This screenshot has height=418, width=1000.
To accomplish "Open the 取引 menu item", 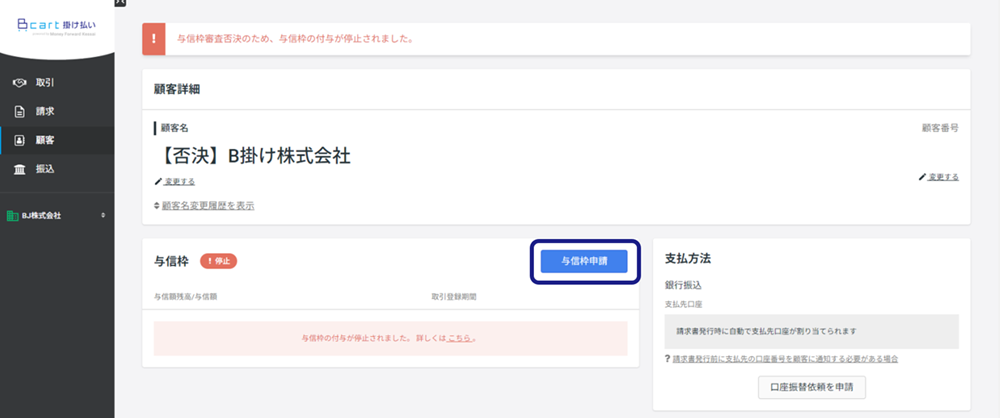I will (57, 82).
